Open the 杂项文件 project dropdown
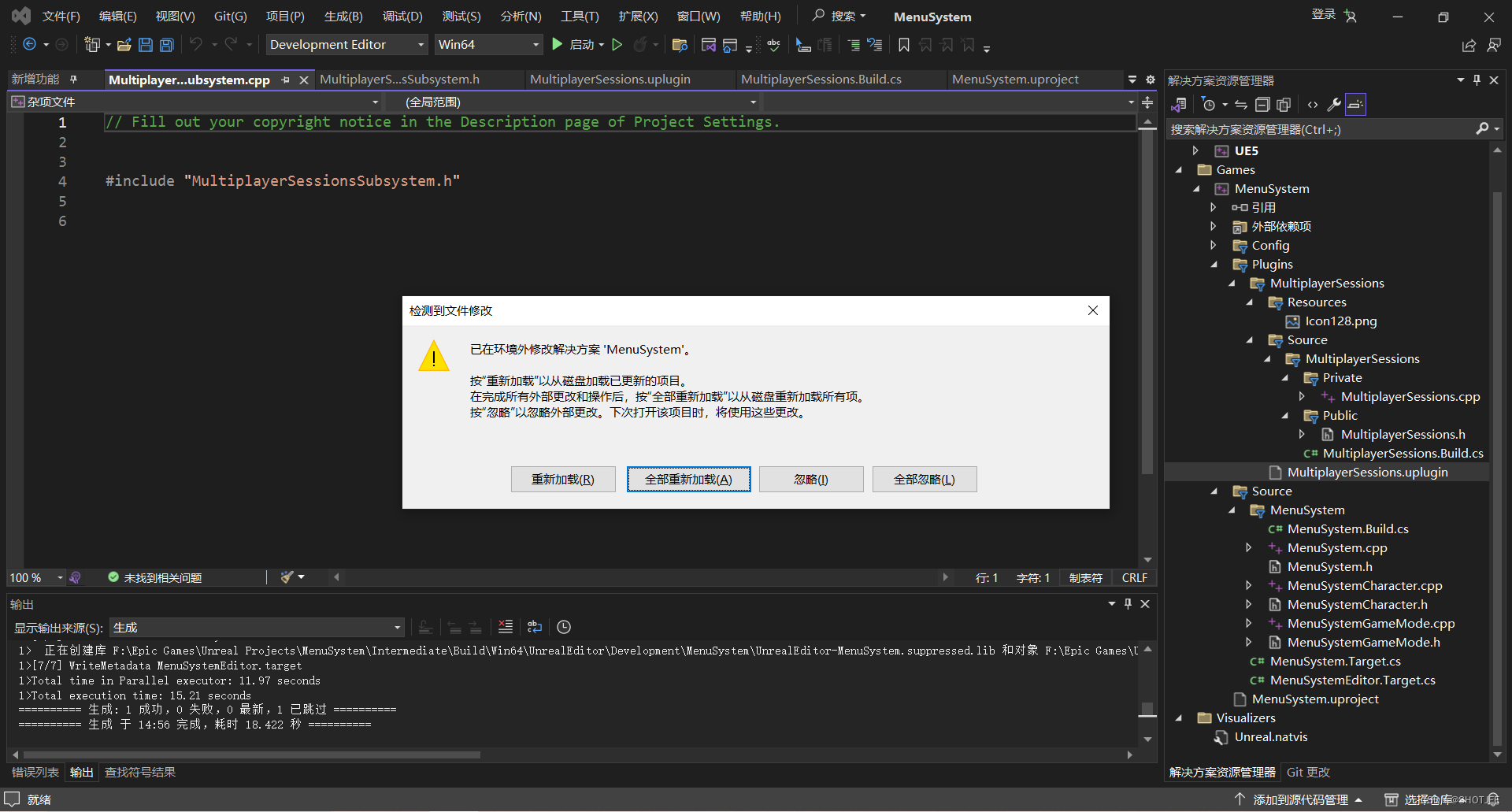The width and height of the screenshot is (1512, 812). [195, 102]
